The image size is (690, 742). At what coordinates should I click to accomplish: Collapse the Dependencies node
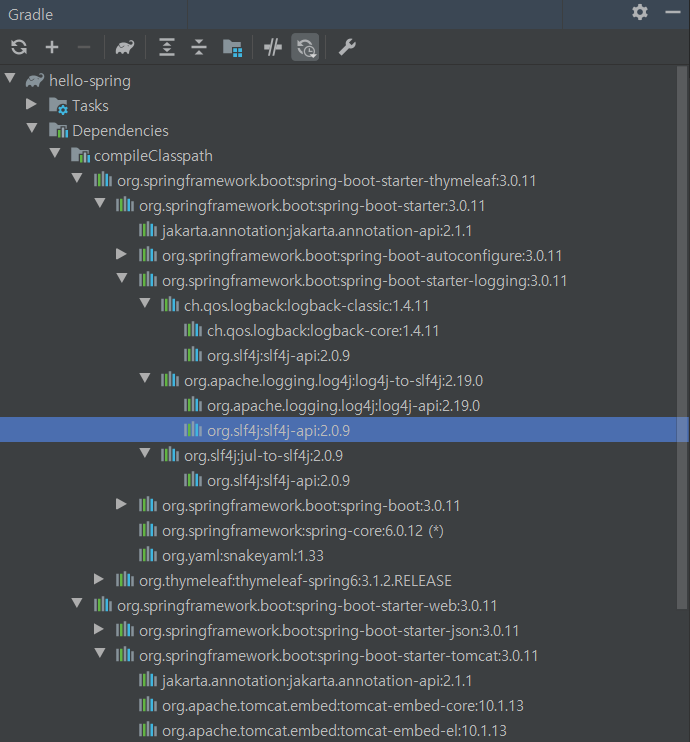32,128
